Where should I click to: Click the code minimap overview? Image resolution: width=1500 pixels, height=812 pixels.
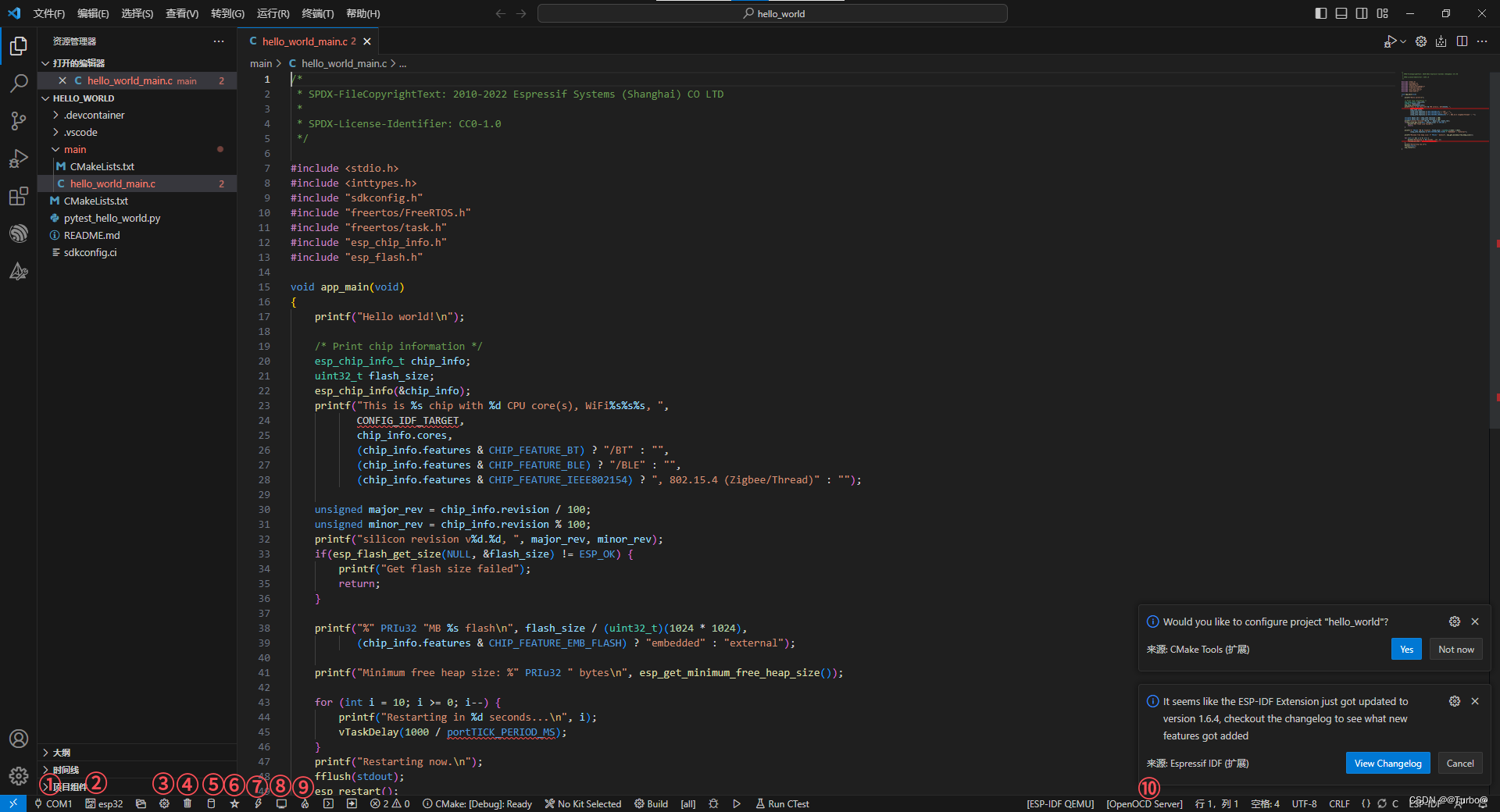1443,109
